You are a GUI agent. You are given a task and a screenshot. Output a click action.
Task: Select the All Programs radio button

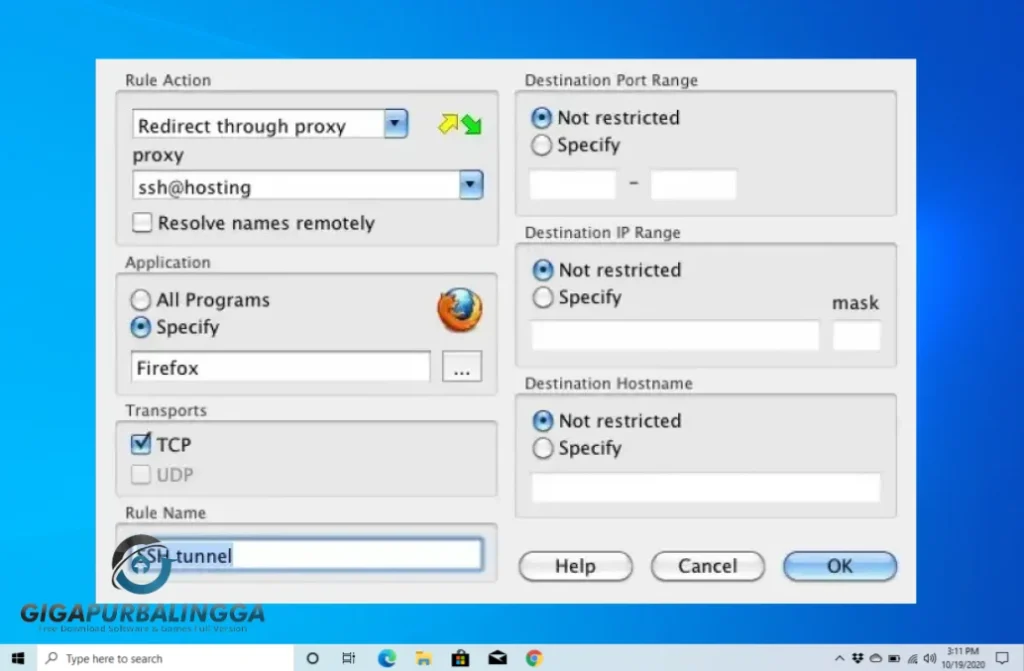click(x=141, y=299)
